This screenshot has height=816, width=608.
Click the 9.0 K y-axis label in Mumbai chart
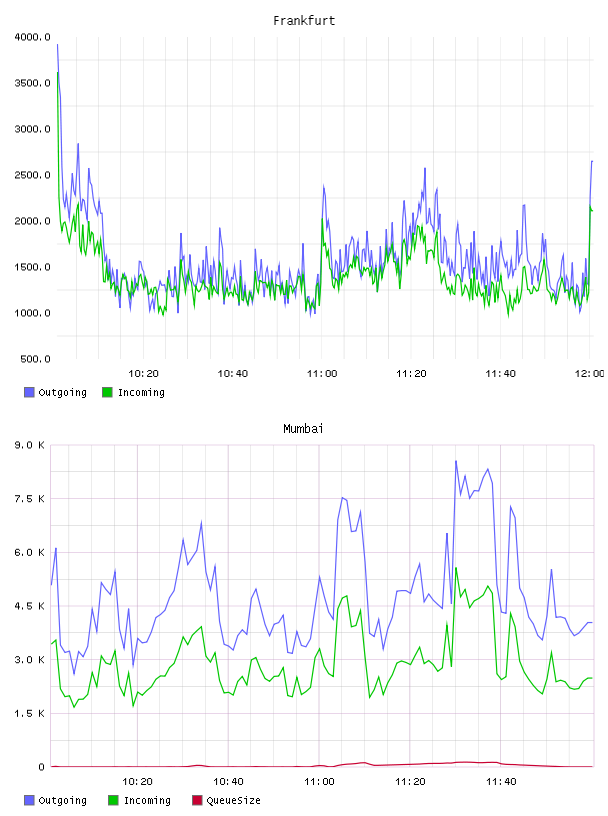(x=30, y=445)
